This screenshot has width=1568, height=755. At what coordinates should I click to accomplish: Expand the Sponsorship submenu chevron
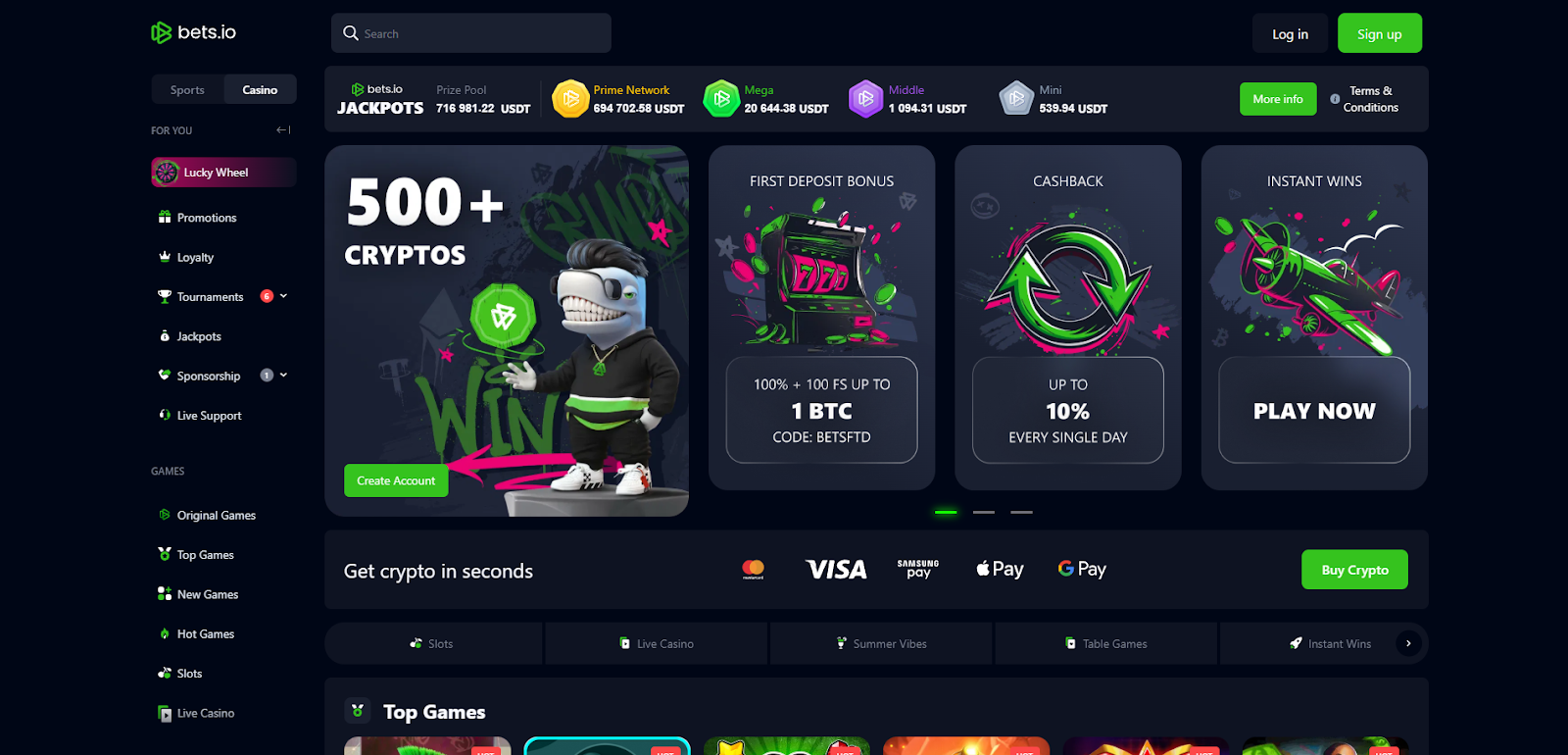284,376
